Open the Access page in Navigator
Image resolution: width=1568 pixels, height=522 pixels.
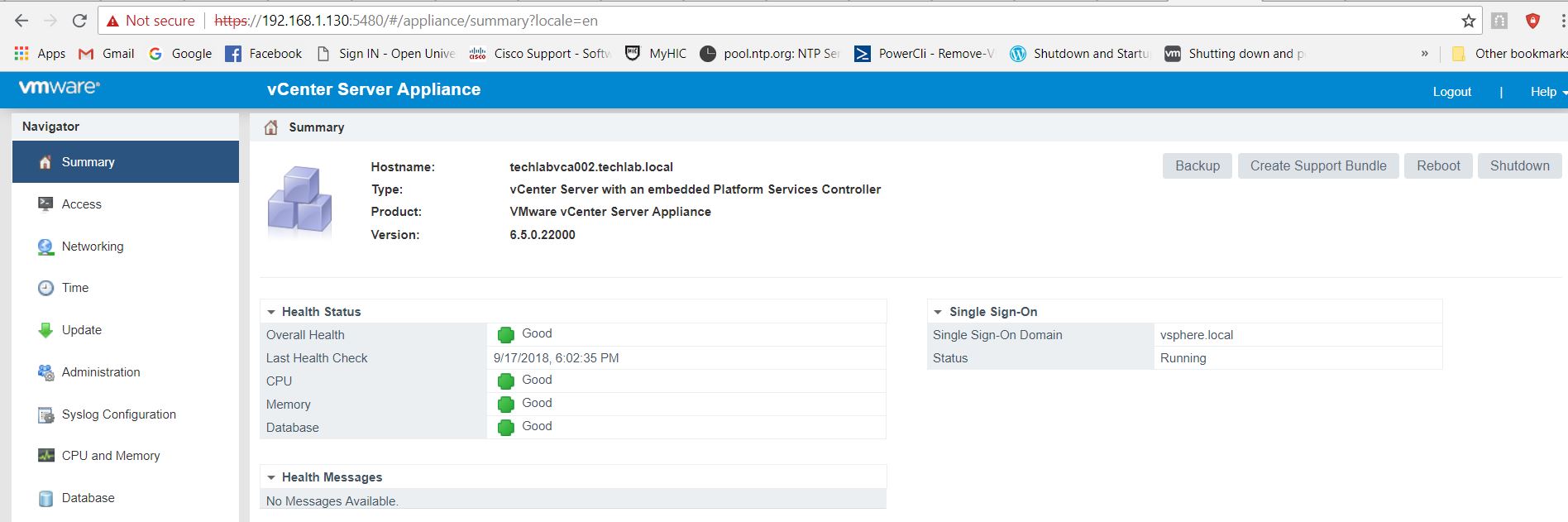pos(126,204)
